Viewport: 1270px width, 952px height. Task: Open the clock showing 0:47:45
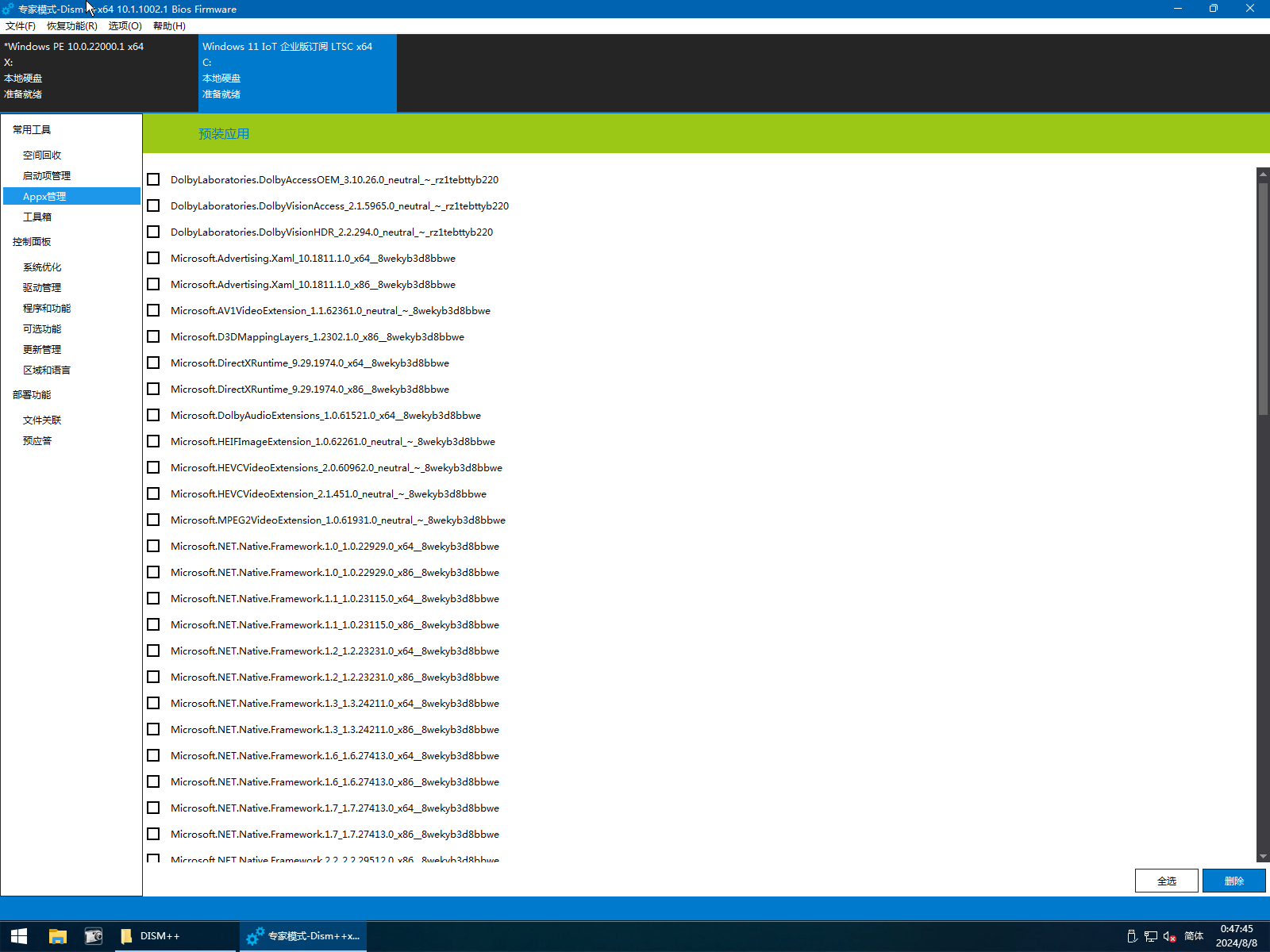[x=1237, y=936]
